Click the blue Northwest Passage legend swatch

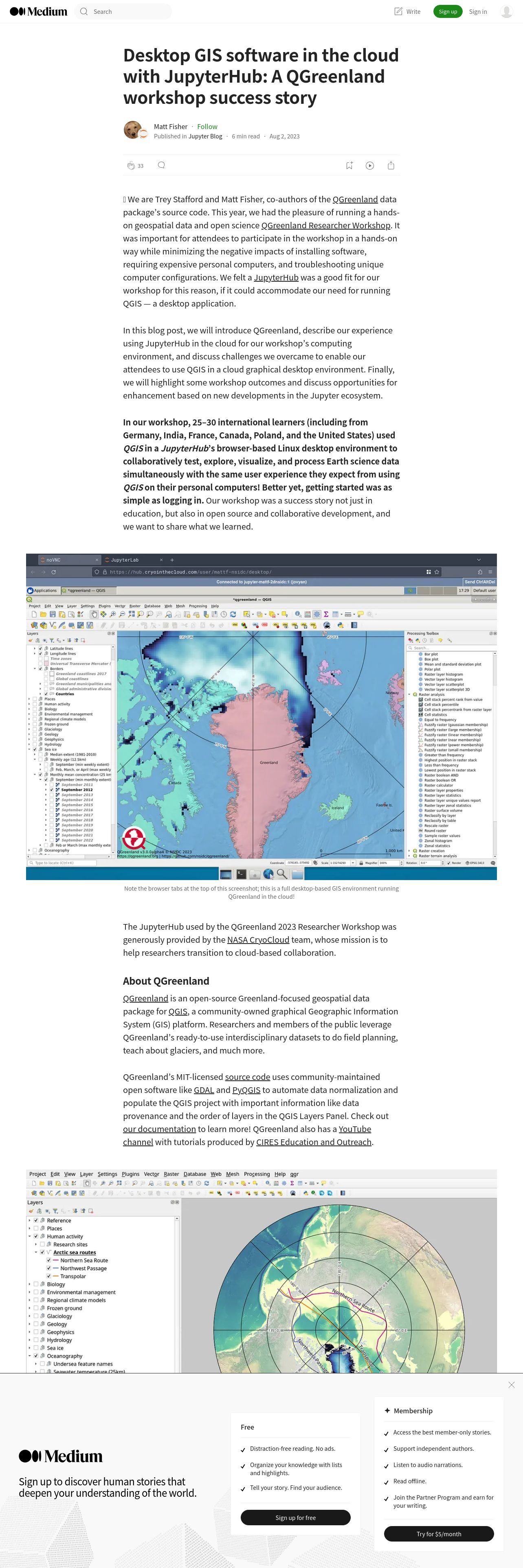click(55, 1268)
